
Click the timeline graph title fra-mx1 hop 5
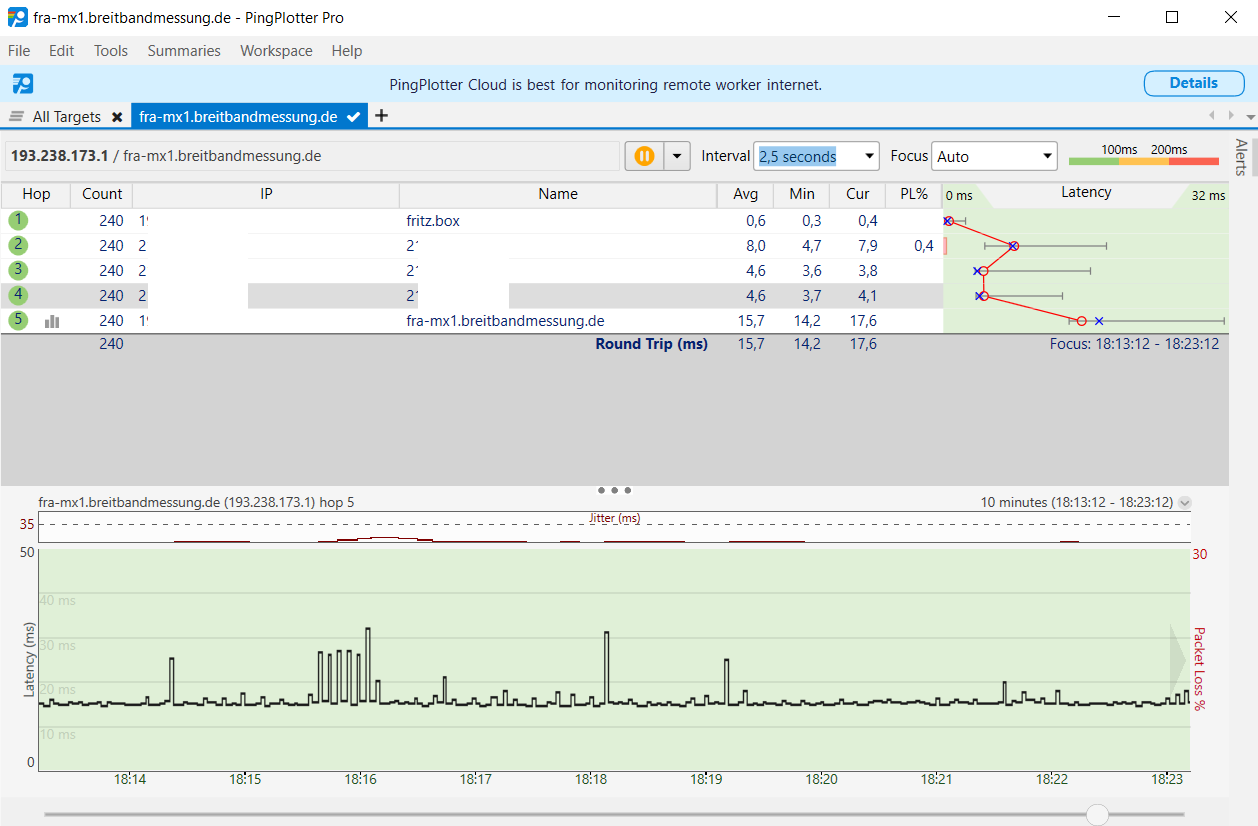[x=196, y=502]
